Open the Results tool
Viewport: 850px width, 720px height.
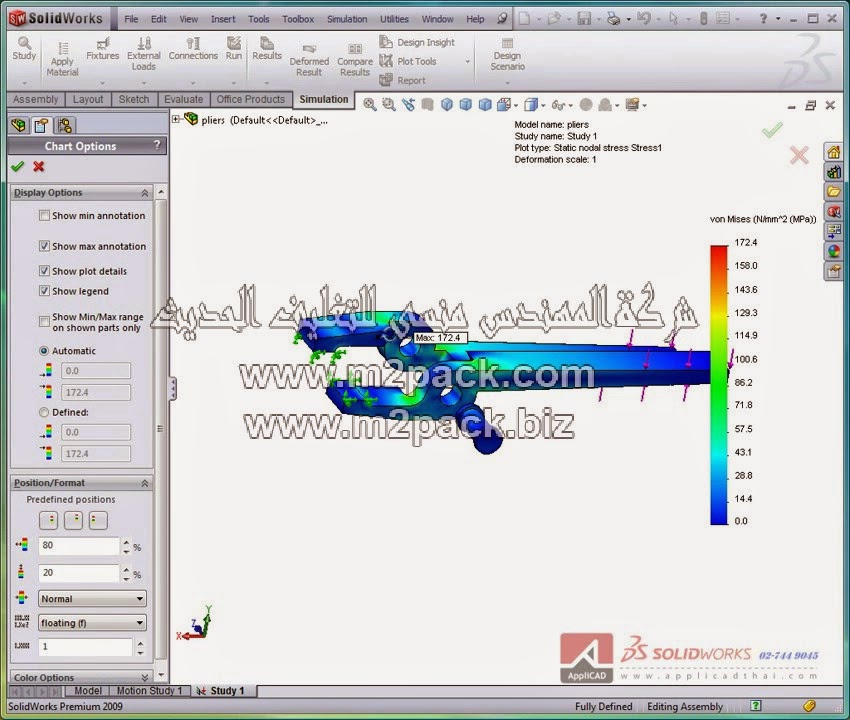(x=267, y=49)
